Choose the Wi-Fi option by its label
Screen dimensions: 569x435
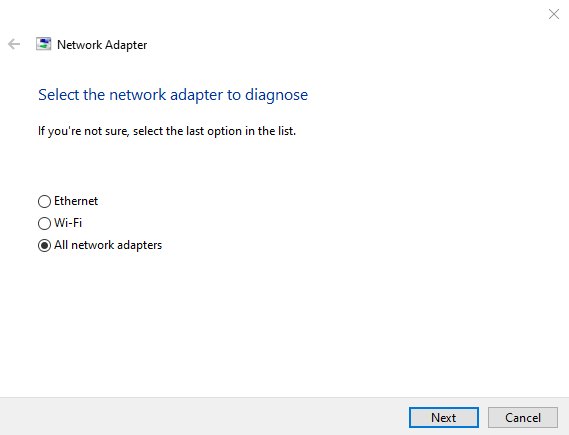click(68, 223)
